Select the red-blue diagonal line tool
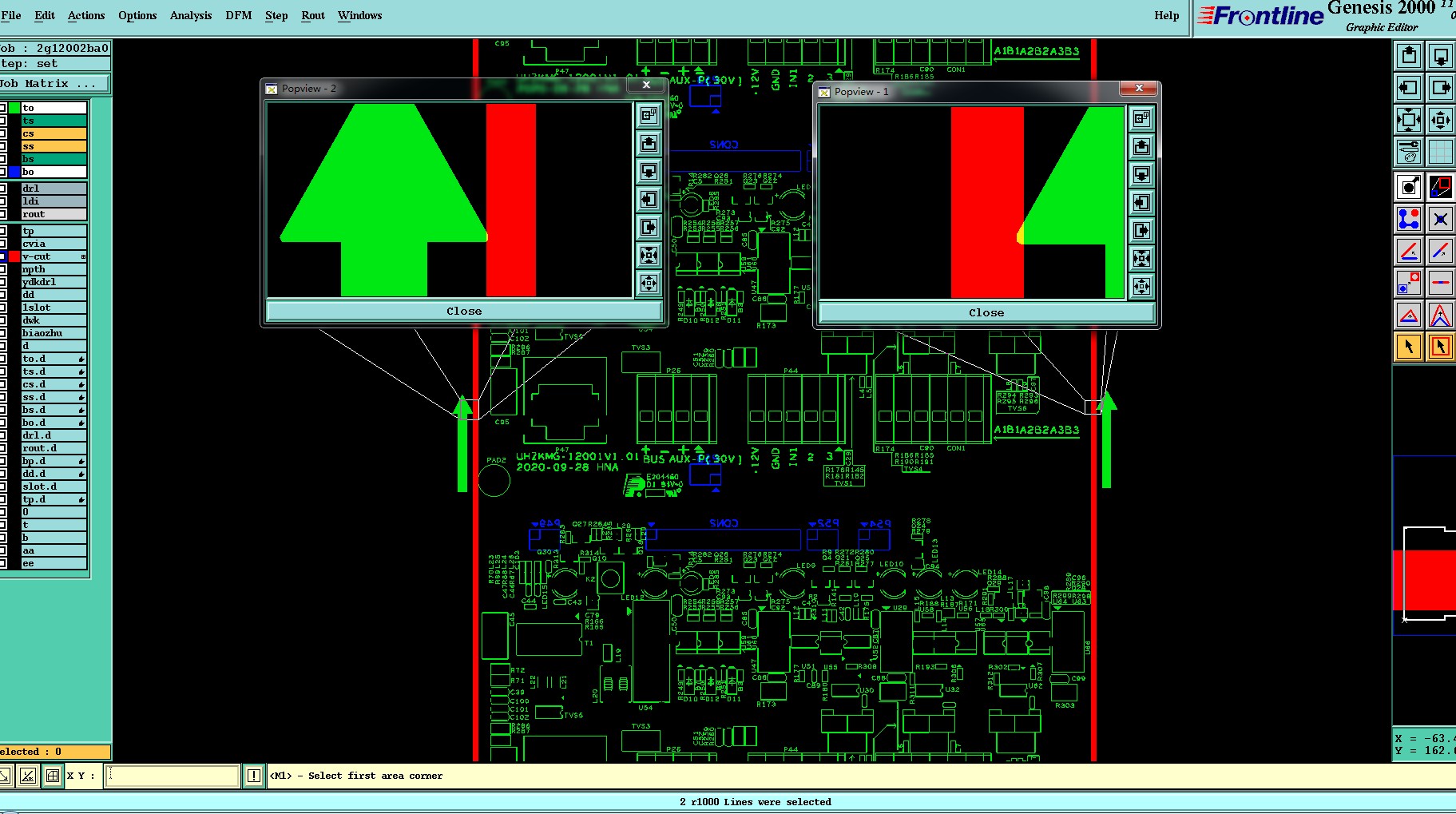Viewport: 1456px width, 814px height. [1441, 251]
